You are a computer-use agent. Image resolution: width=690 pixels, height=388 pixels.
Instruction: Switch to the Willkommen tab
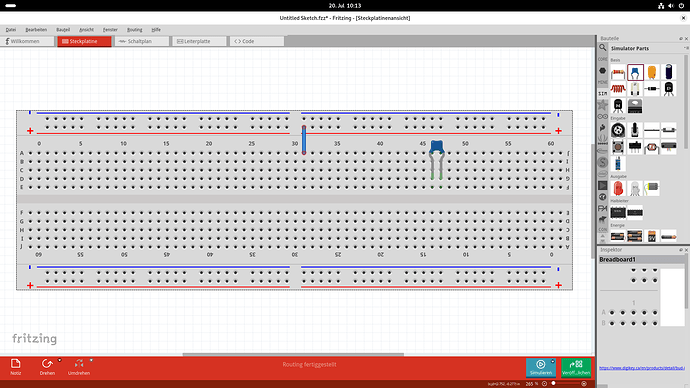tap(27, 41)
